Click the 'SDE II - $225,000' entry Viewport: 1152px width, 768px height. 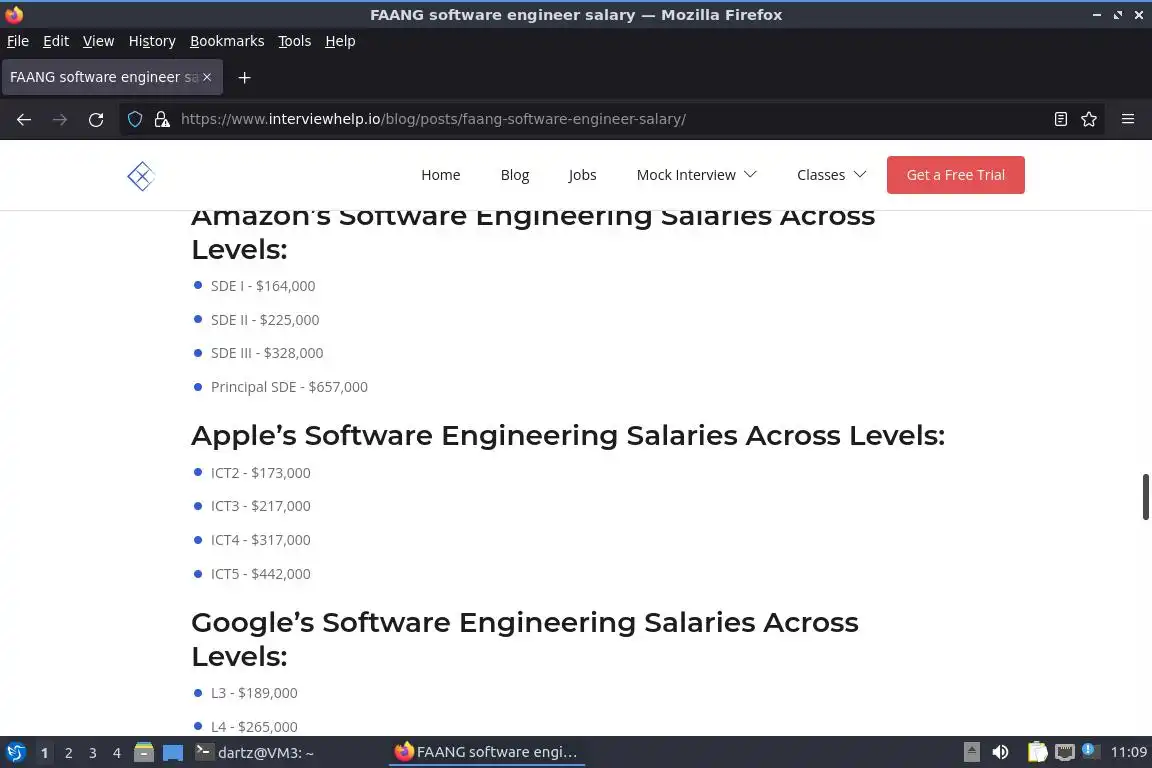point(265,320)
